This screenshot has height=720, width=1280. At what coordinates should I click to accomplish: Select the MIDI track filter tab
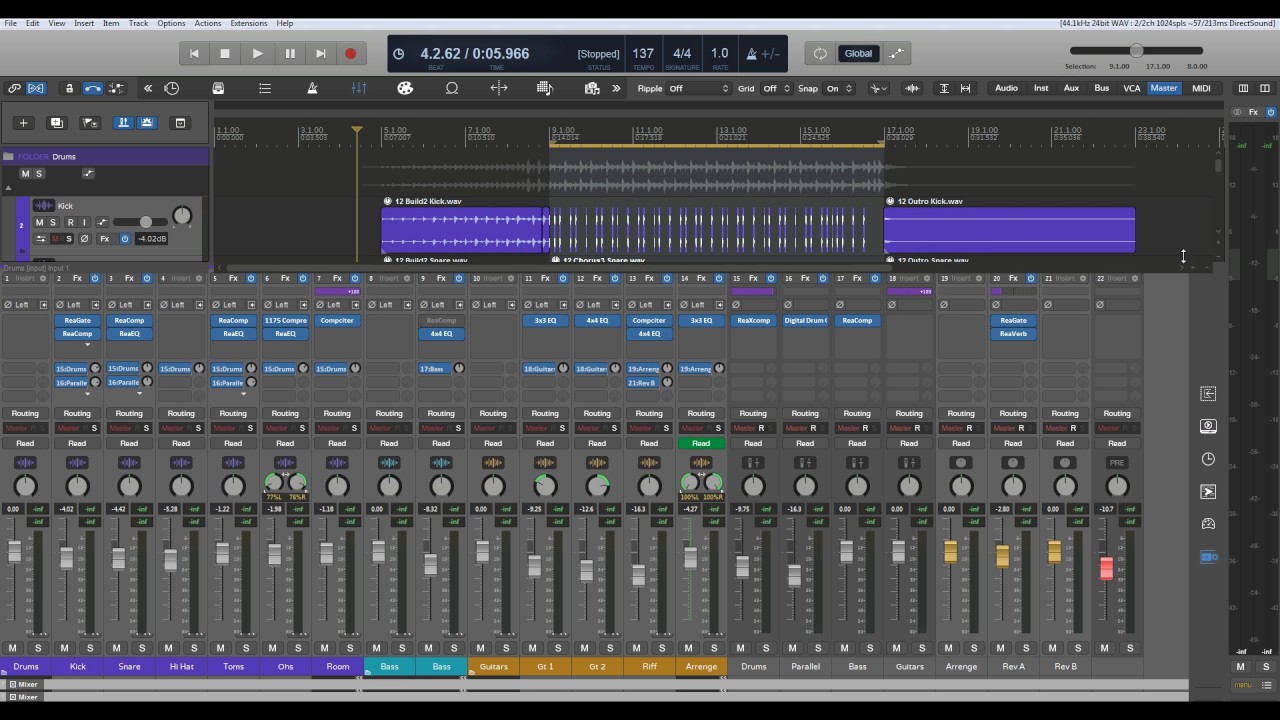click(x=1201, y=88)
